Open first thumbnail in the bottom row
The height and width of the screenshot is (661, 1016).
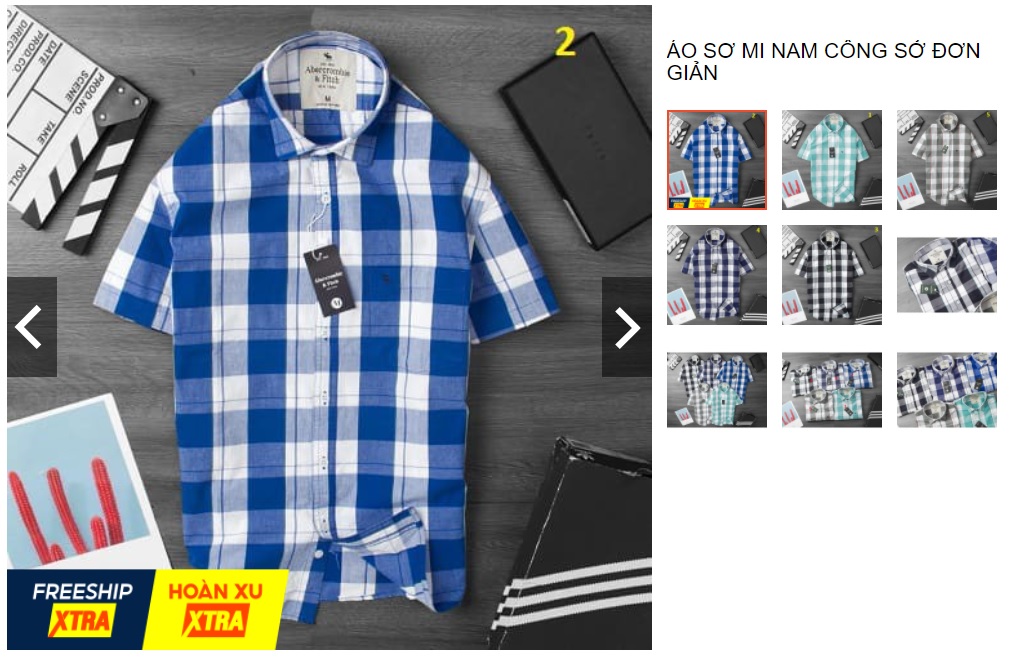[717, 390]
